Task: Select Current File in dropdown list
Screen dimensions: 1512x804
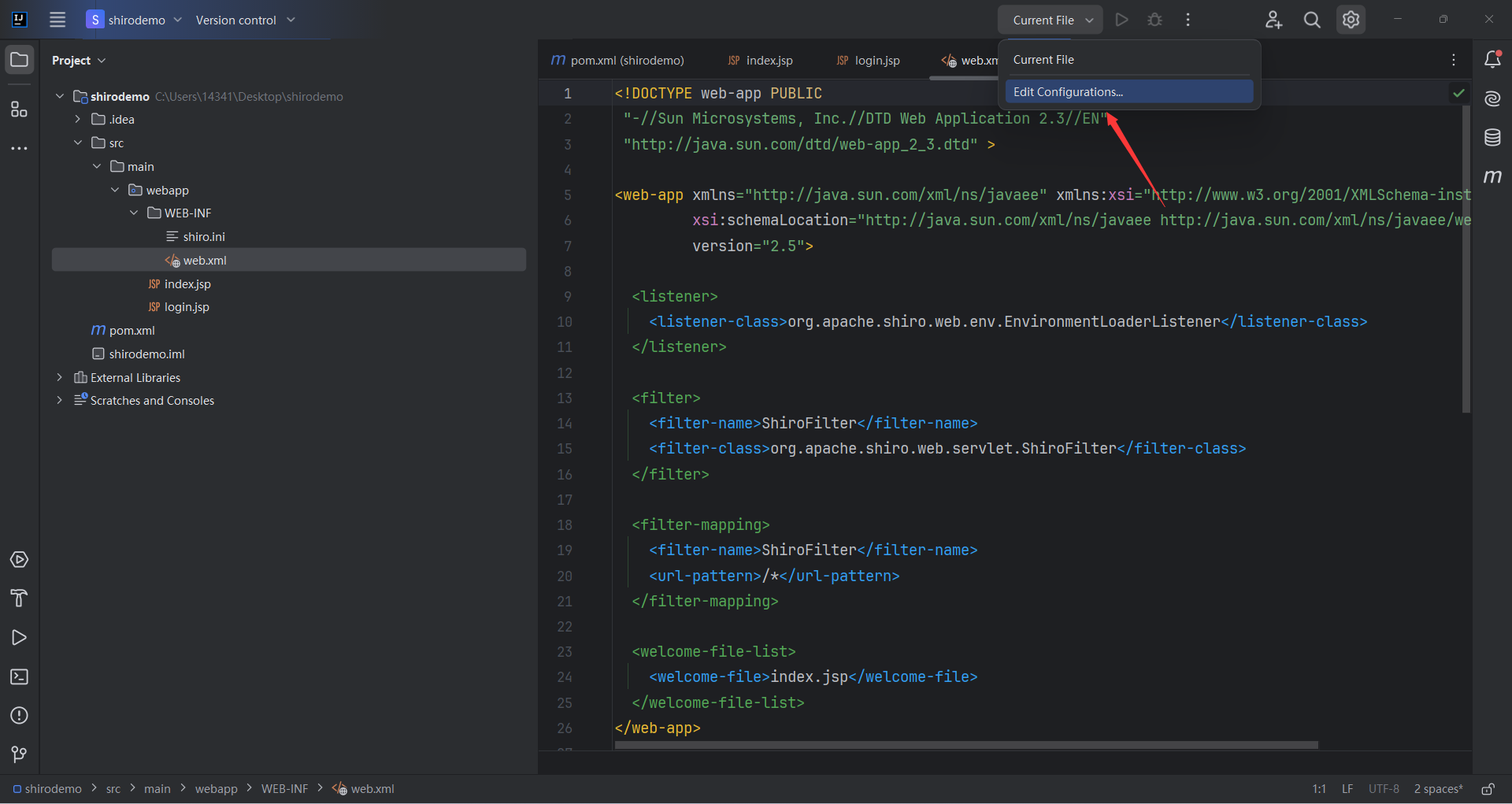Action: [1128, 60]
